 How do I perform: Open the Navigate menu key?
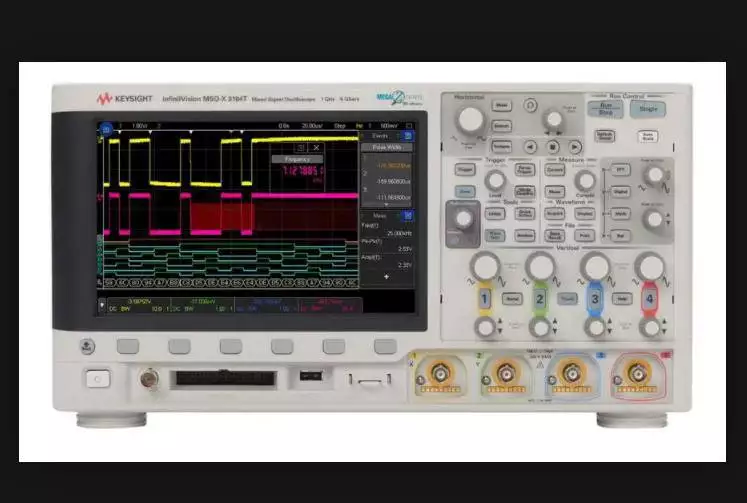502,146
